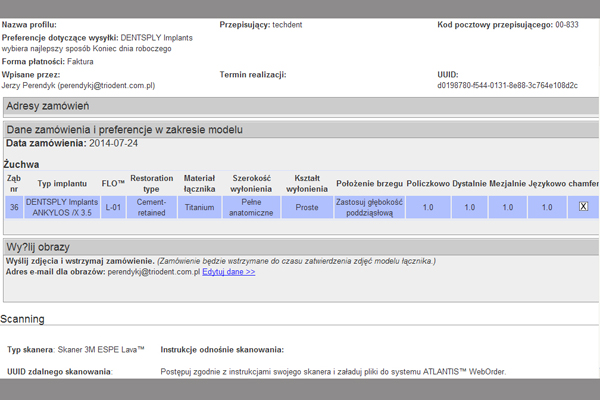This screenshot has height=400, width=600.
Task: Click 'Zastosuj głębokość poddziąsłową' margin position cell
Action: point(369,207)
